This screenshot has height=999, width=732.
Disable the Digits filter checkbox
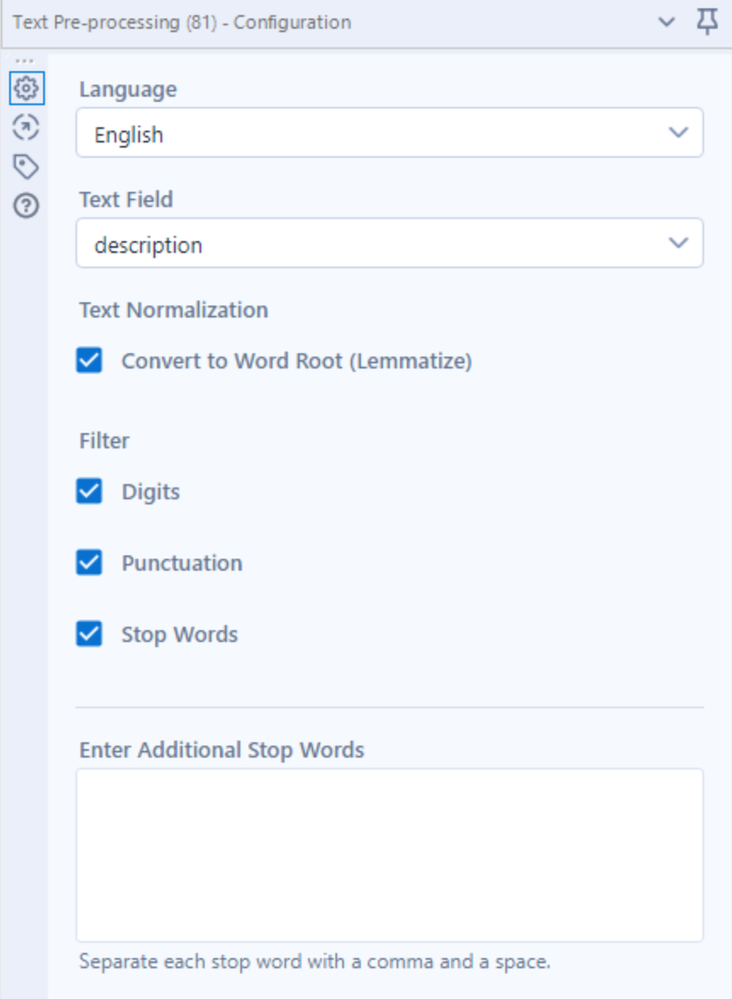click(90, 491)
